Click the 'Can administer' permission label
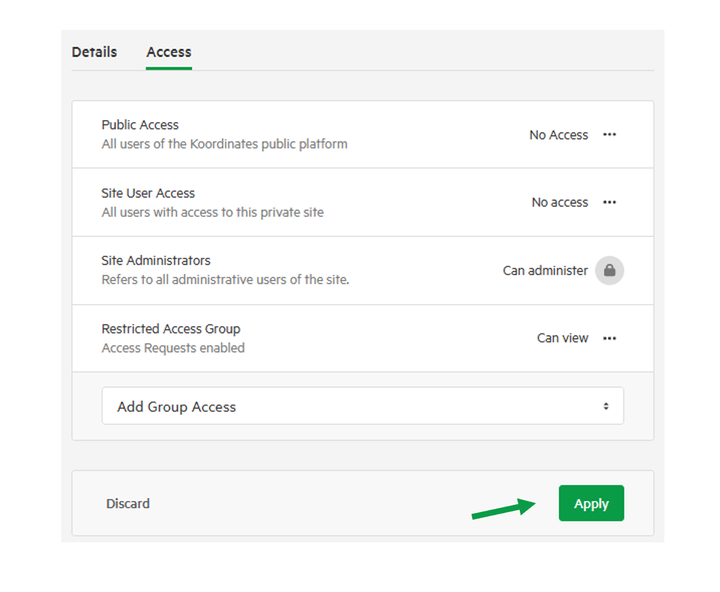The image size is (720, 592). coord(545,271)
